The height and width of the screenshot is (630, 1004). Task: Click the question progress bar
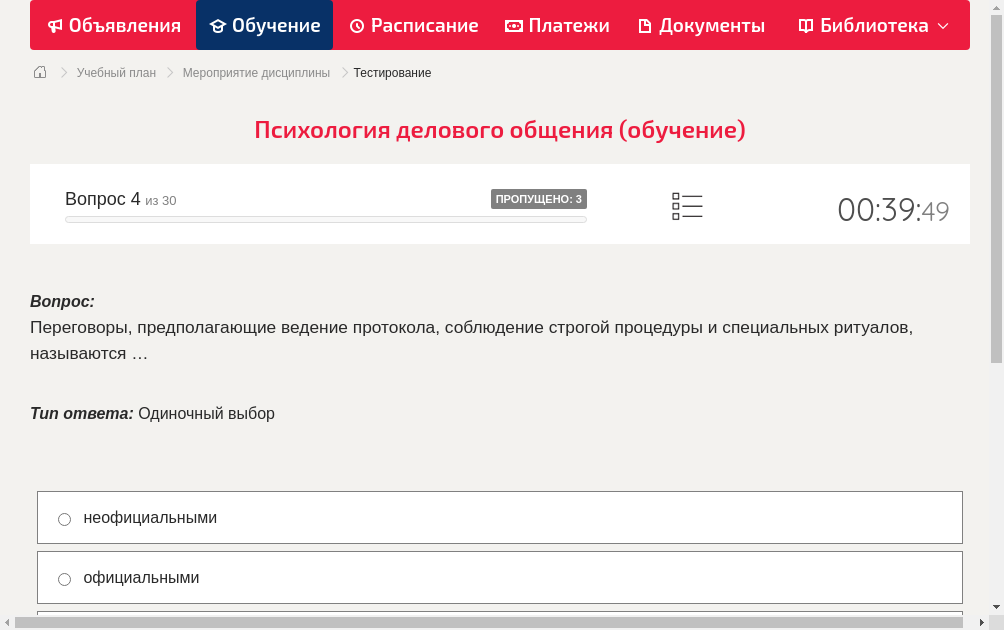click(325, 219)
